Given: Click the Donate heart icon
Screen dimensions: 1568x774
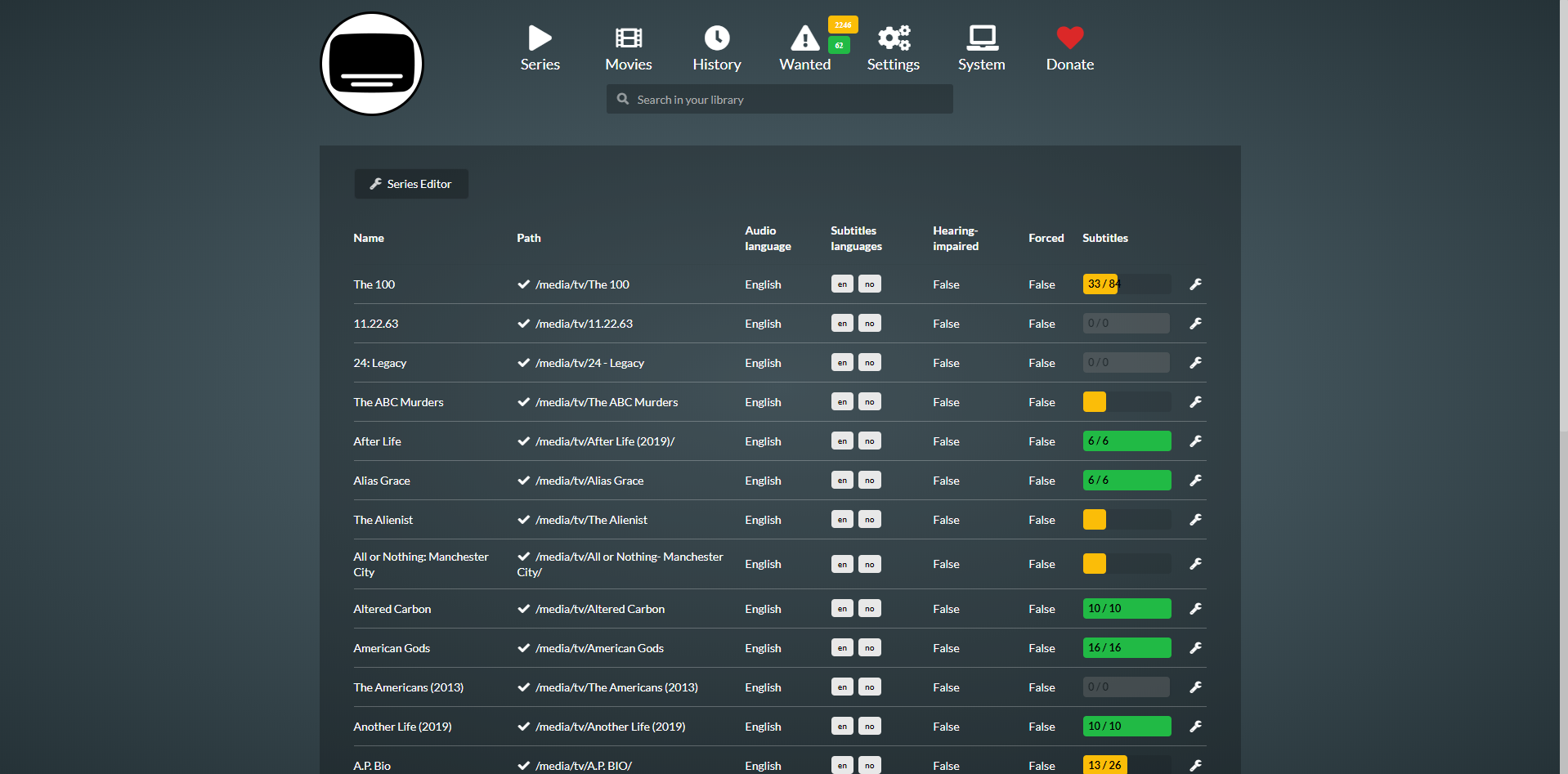Looking at the screenshot, I should click(x=1069, y=38).
